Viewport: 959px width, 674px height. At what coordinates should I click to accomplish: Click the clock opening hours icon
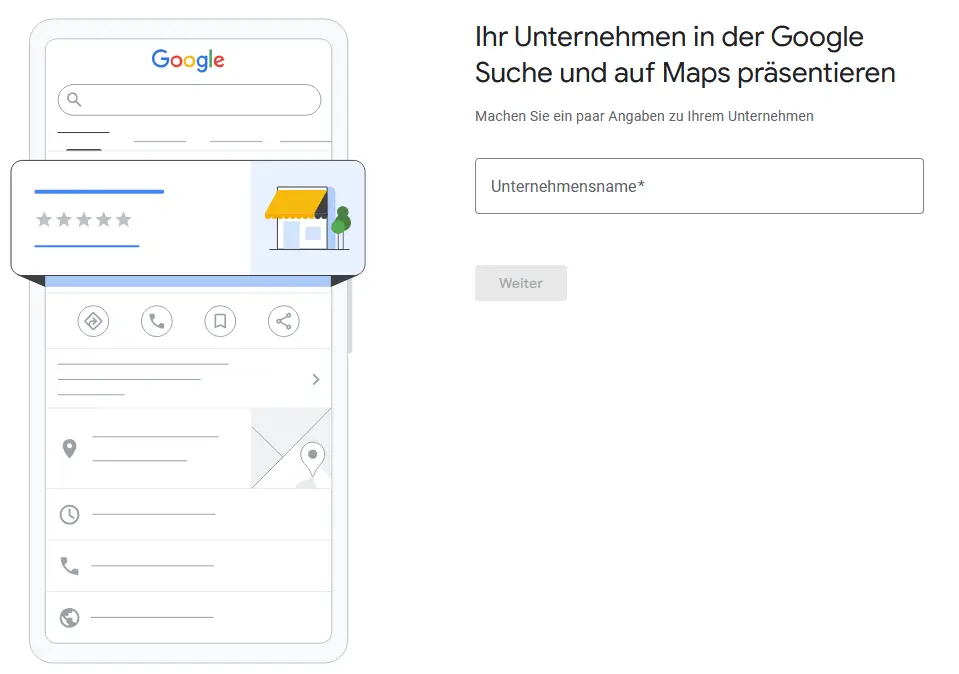click(x=70, y=514)
